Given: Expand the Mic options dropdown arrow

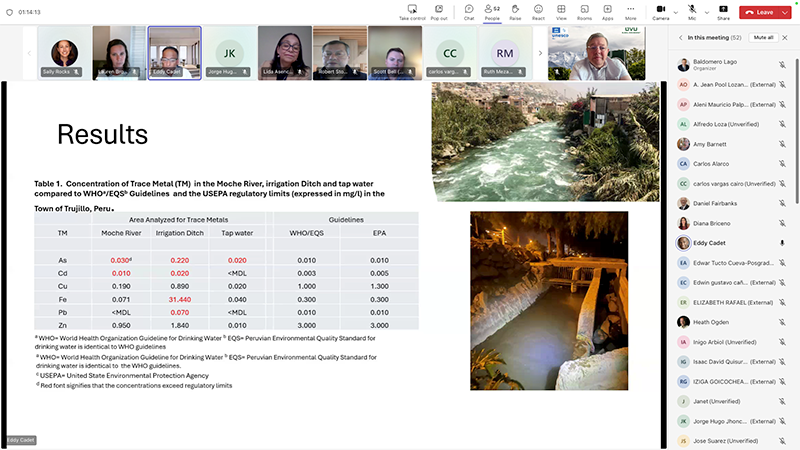Looking at the screenshot, I should point(708,11).
